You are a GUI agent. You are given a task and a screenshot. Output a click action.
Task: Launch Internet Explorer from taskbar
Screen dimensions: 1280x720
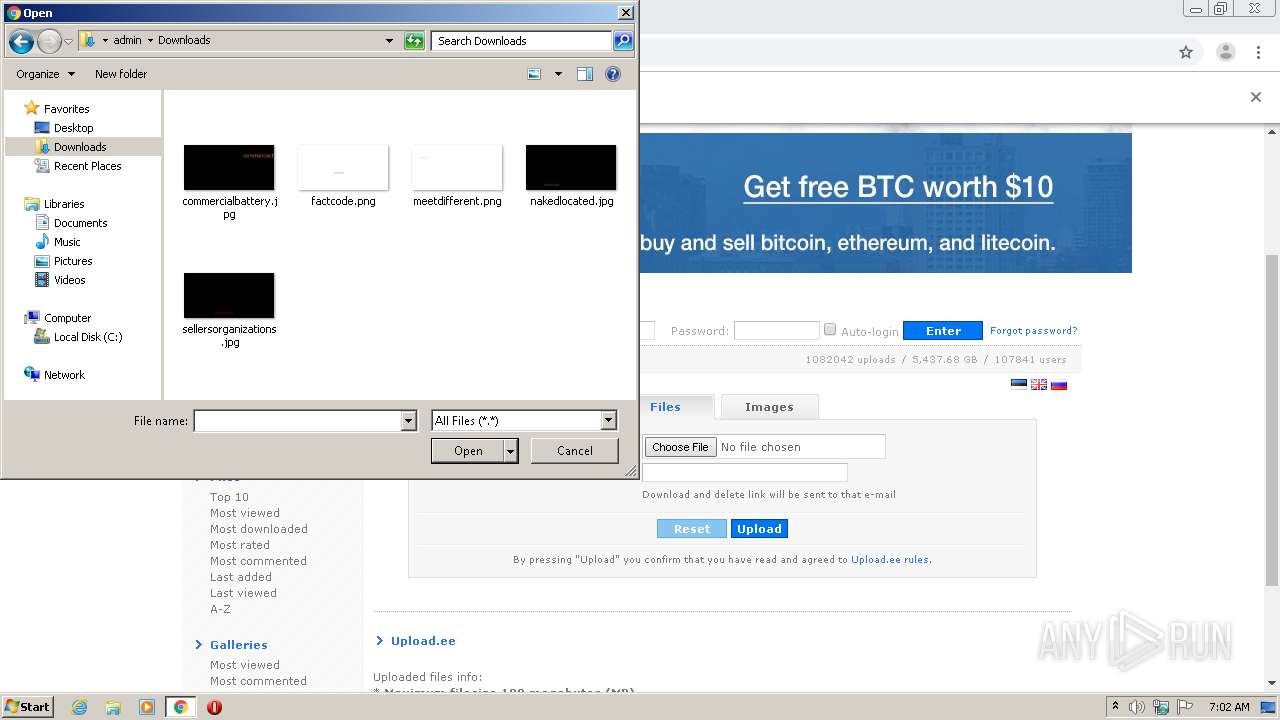coord(79,707)
